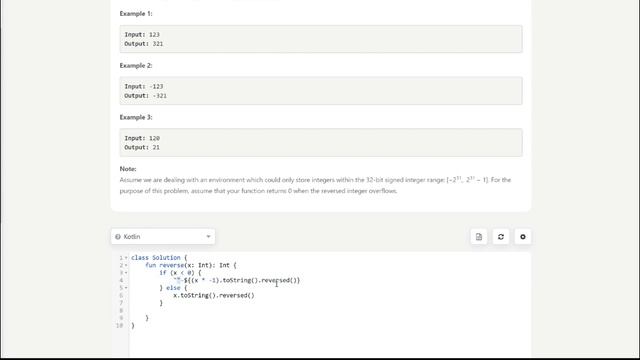Viewport: 640px width, 360px height.
Task: Click 'Example 2:' heading
Action: pos(136,65)
